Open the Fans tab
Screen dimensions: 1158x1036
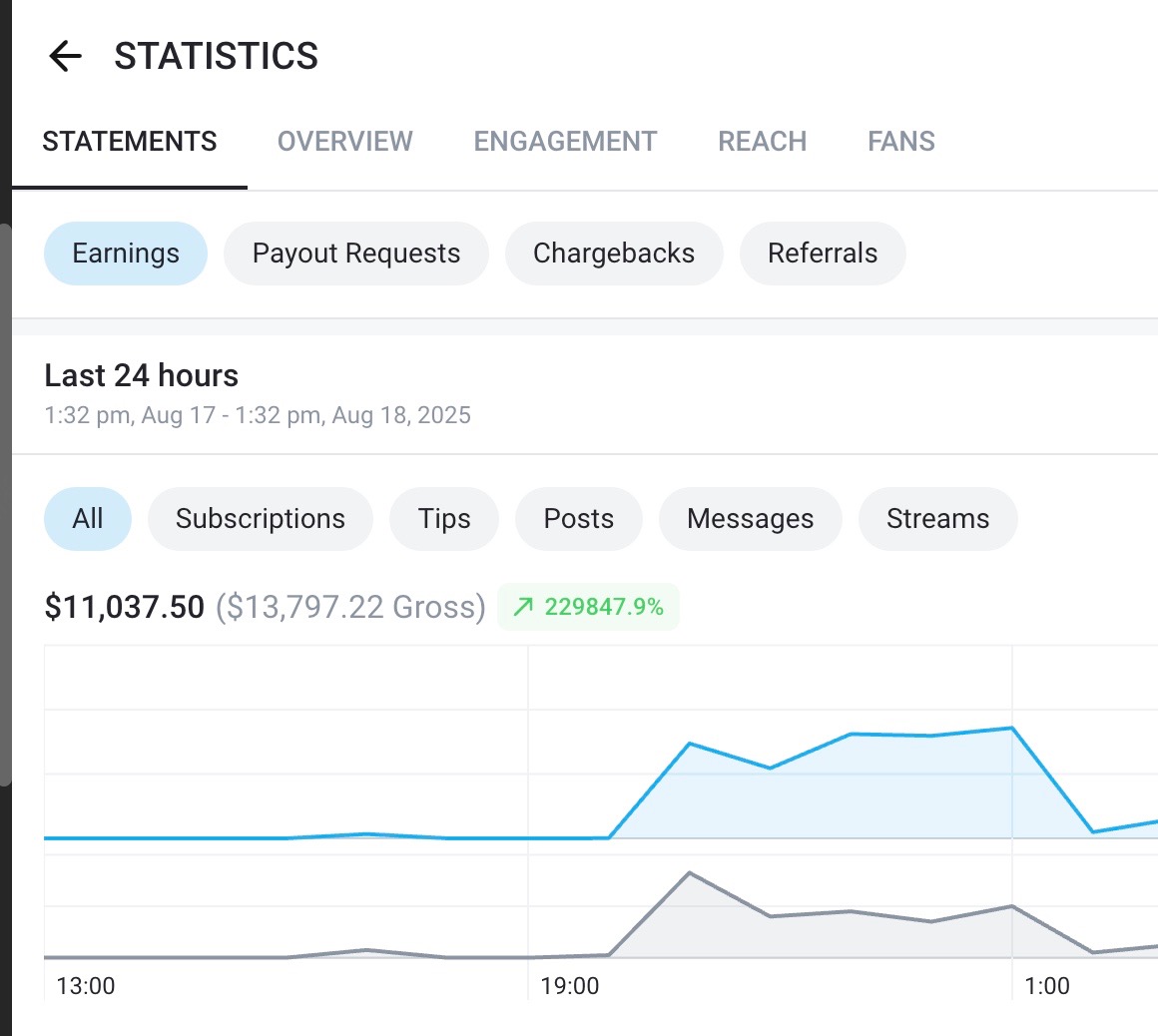(x=900, y=142)
